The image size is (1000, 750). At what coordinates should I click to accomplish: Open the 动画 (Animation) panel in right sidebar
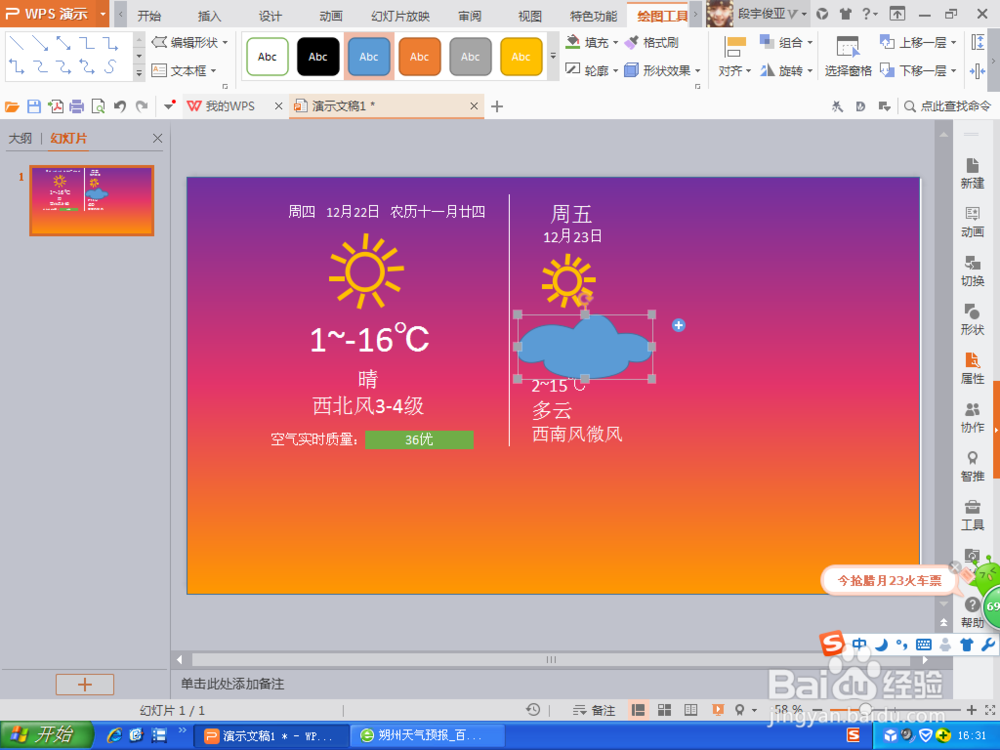click(x=971, y=223)
